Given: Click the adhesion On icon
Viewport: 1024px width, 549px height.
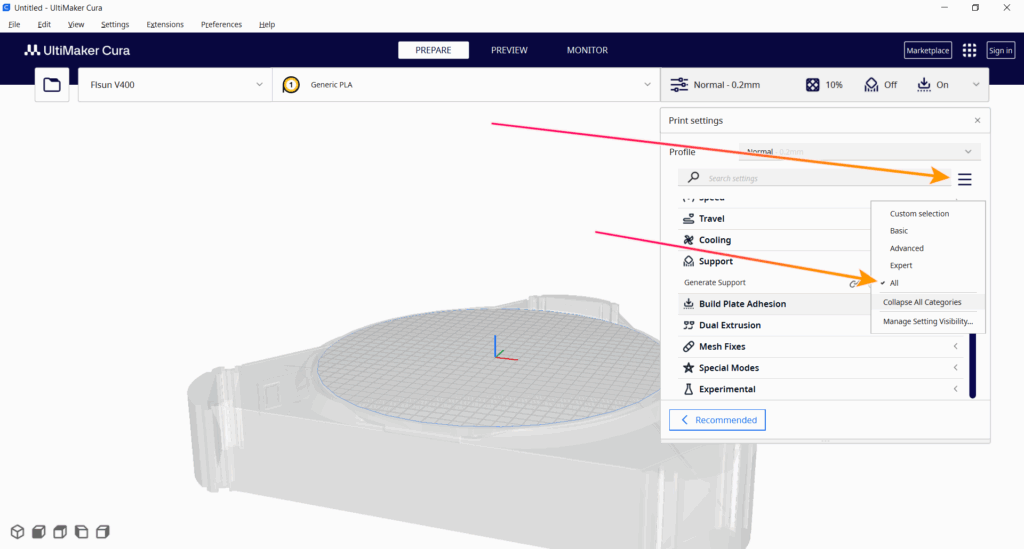Looking at the screenshot, I should (923, 85).
